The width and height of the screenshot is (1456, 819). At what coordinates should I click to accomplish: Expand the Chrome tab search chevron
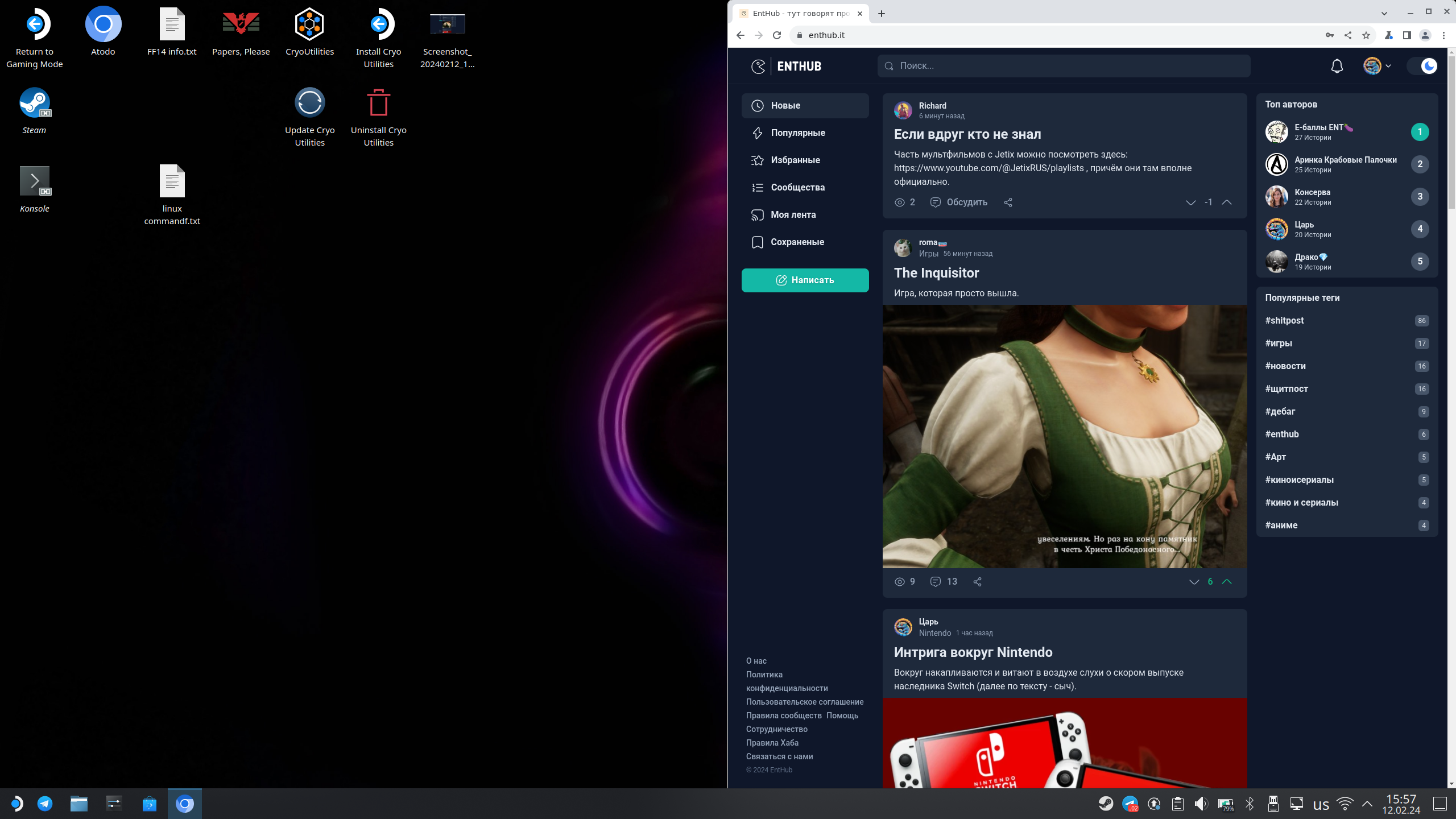[1384, 14]
